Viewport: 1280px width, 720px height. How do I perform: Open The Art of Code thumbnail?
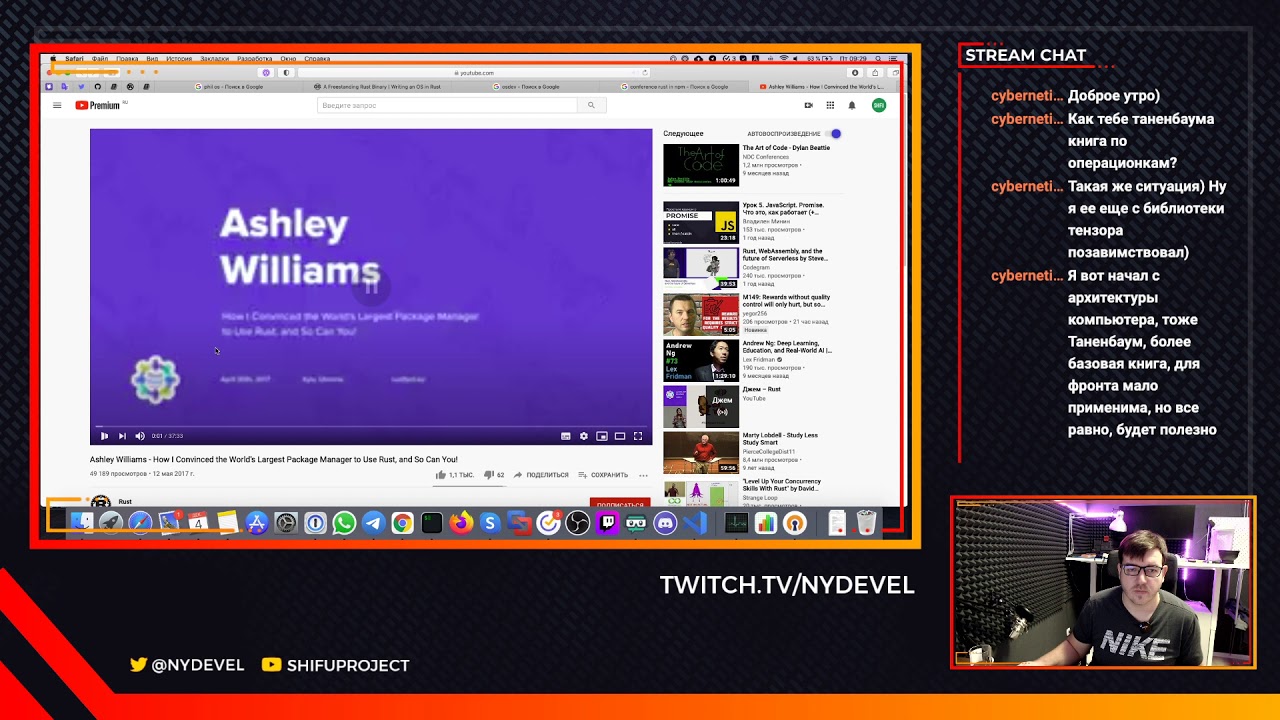(x=701, y=165)
